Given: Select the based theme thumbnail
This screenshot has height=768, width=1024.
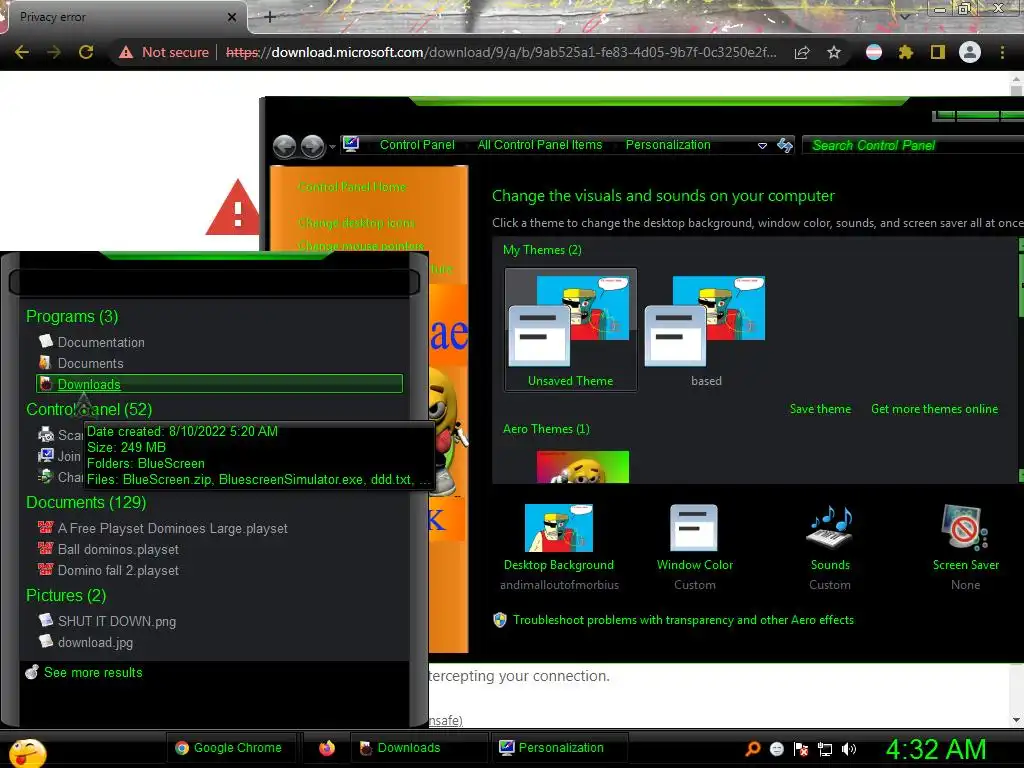Looking at the screenshot, I should tap(705, 330).
